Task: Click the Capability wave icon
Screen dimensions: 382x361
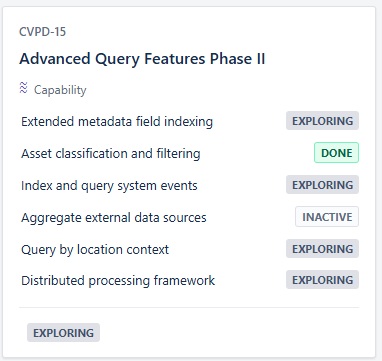Action: (x=23, y=88)
